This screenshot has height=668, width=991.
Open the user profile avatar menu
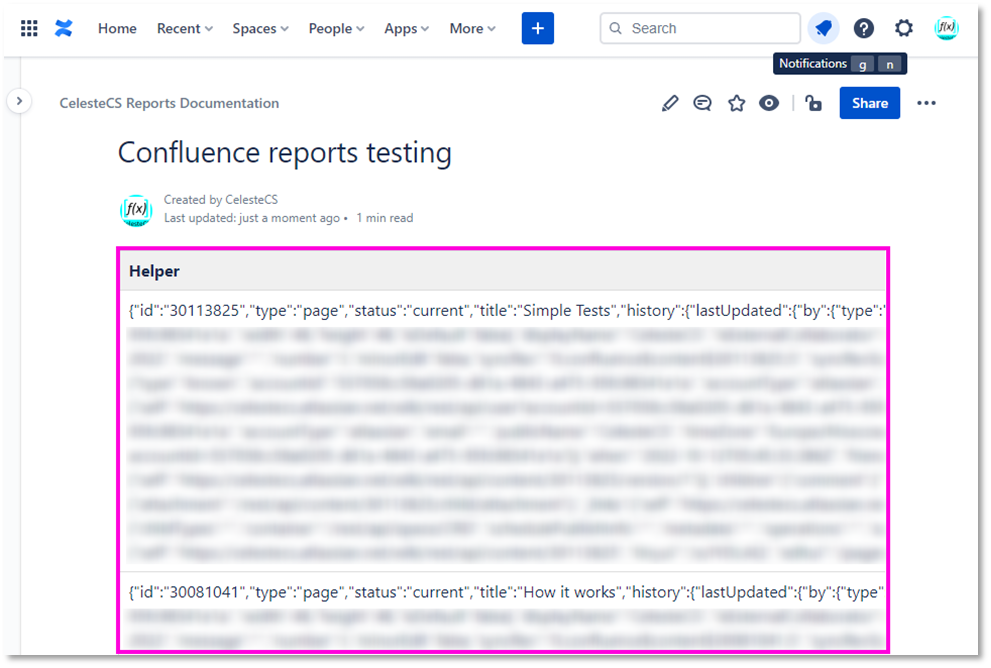click(x=946, y=28)
